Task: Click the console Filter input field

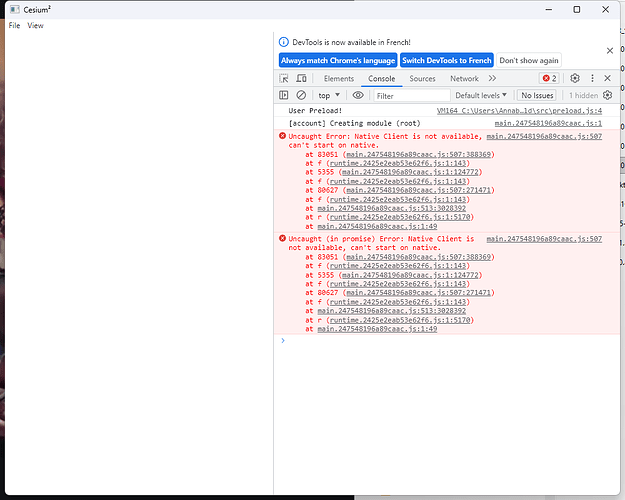Action: tap(410, 95)
